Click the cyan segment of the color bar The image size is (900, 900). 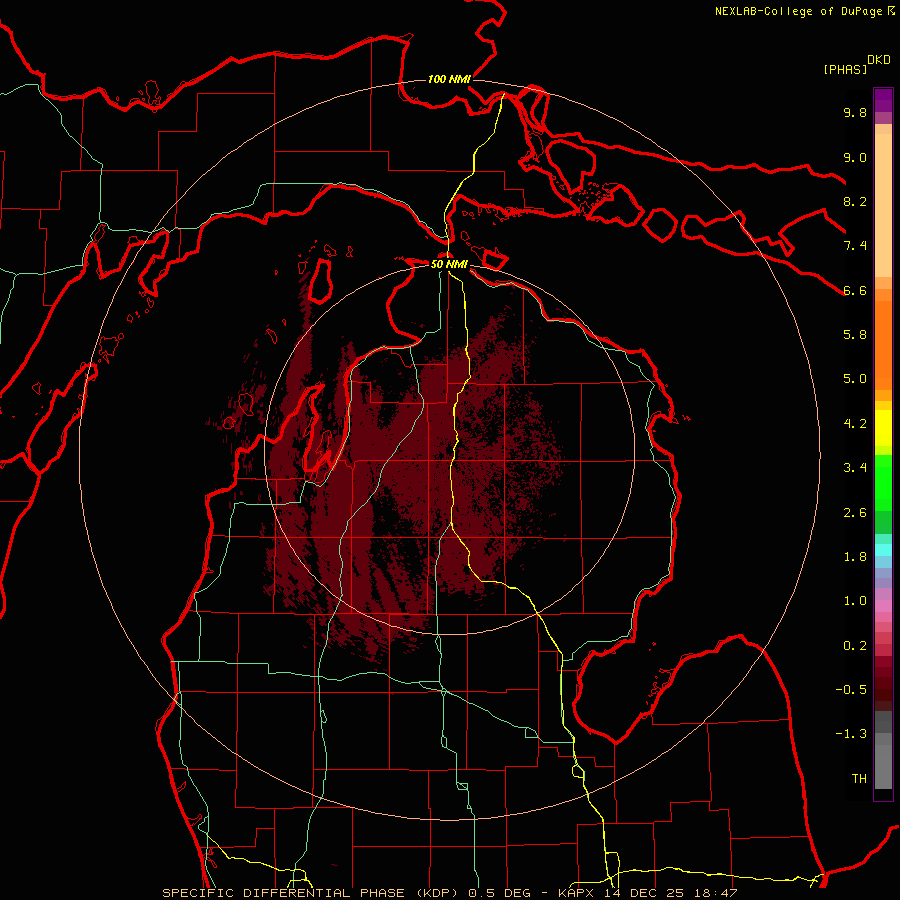(883, 549)
